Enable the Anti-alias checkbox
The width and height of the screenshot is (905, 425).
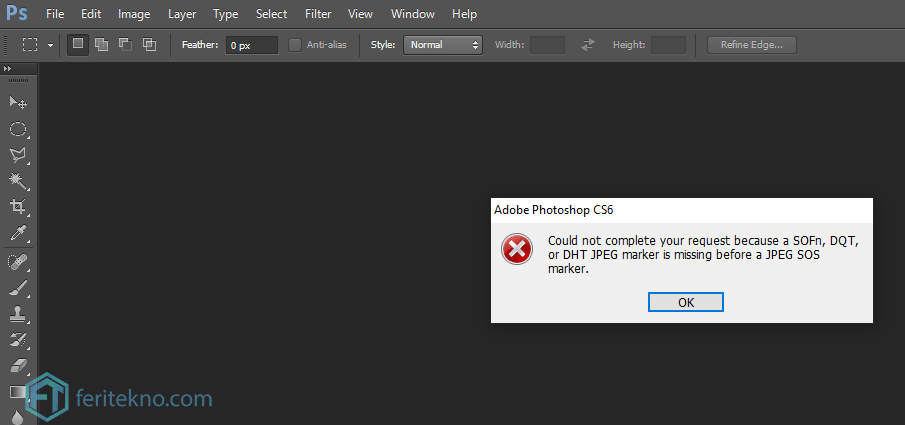point(295,44)
